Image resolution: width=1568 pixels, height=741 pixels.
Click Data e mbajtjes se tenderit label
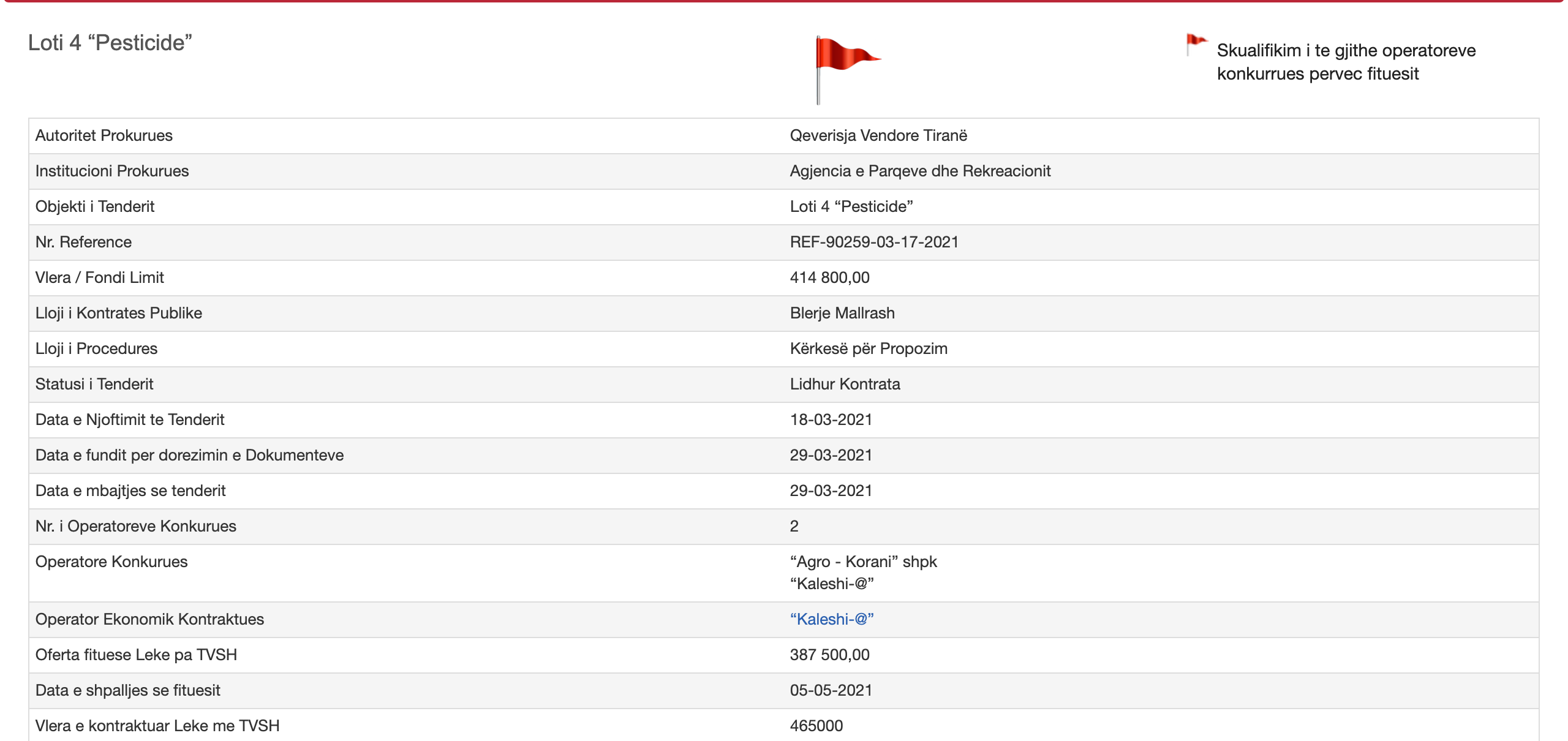click(x=130, y=491)
